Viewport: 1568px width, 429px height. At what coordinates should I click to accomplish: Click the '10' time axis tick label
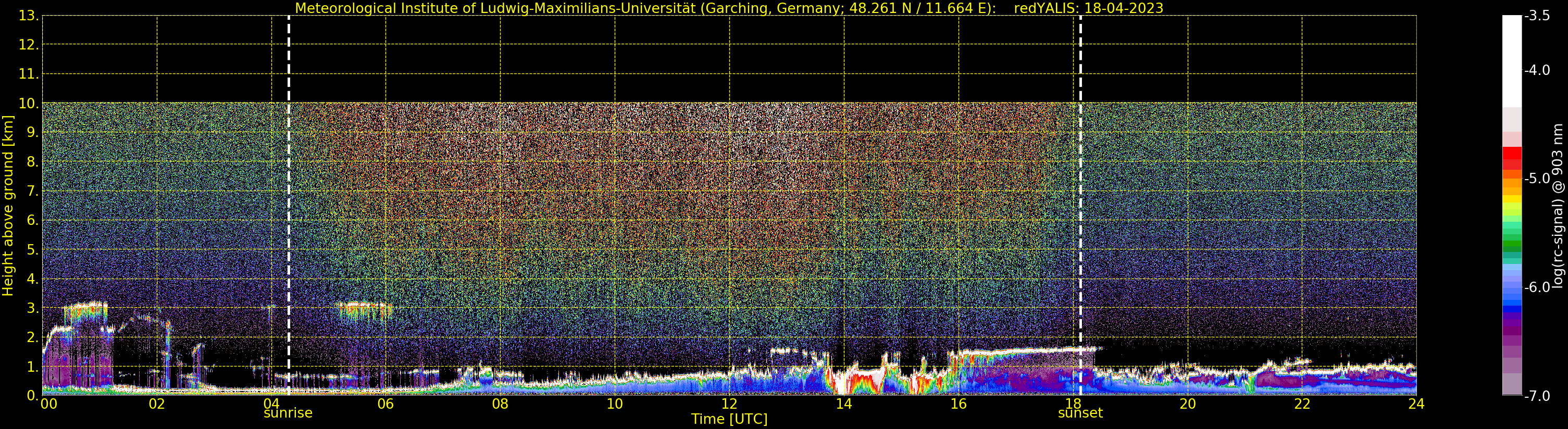(x=615, y=403)
